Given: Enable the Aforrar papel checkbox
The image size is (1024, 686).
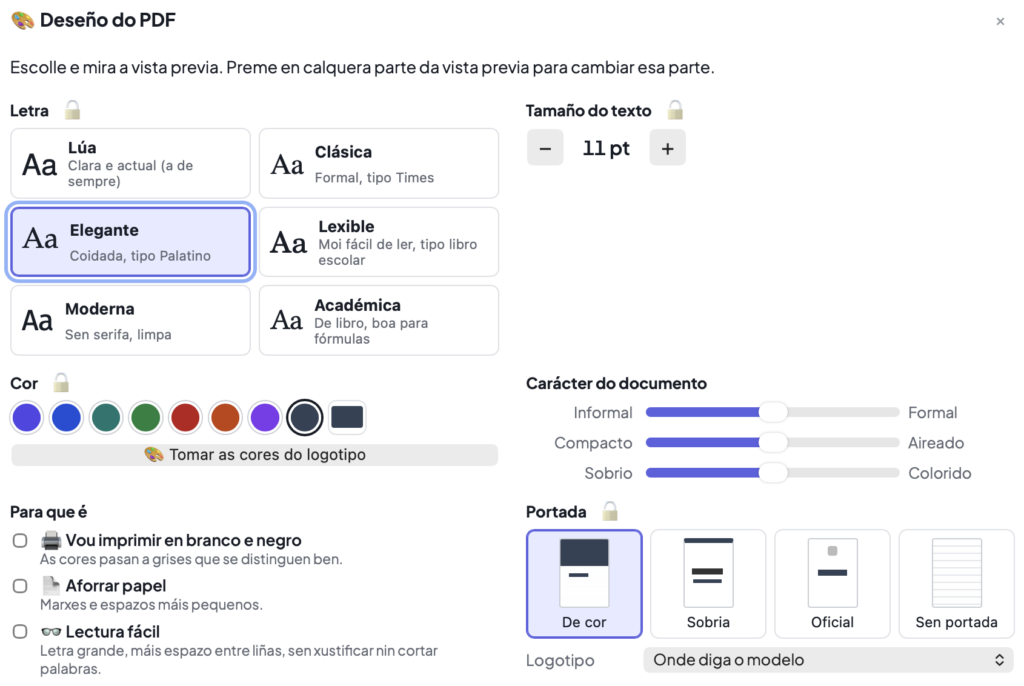Looking at the screenshot, I should coord(20,586).
